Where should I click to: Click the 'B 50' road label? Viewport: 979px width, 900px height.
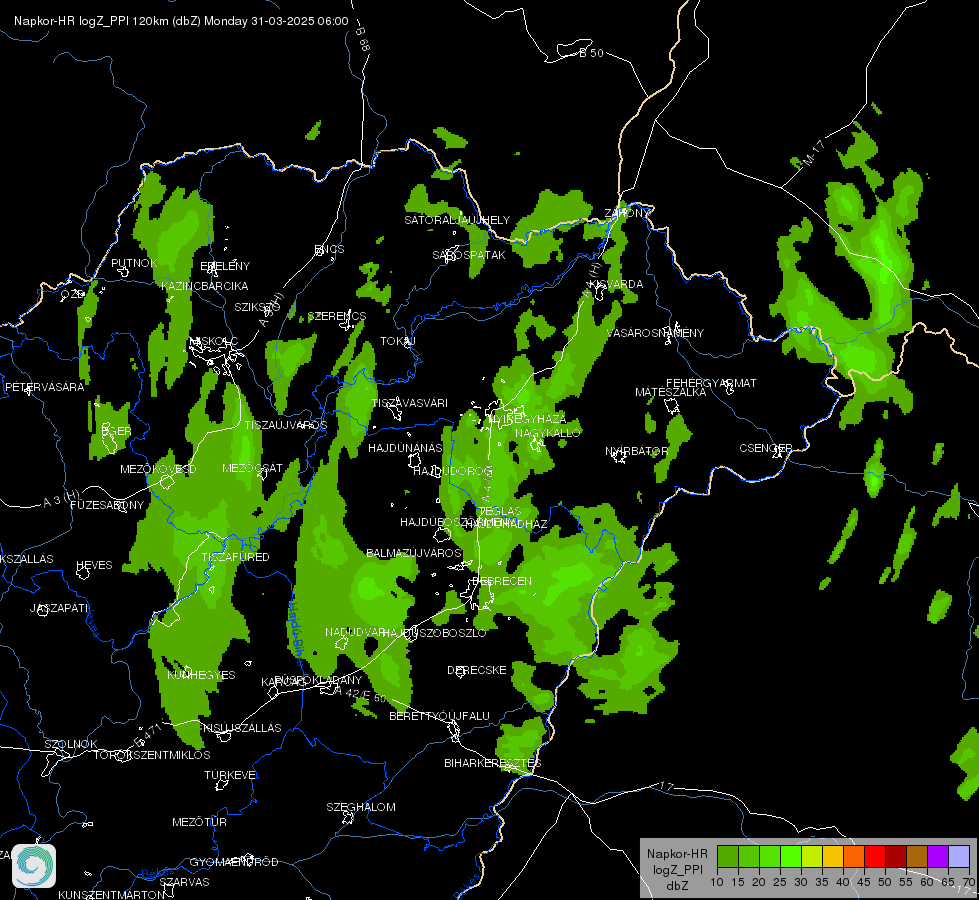click(x=591, y=53)
